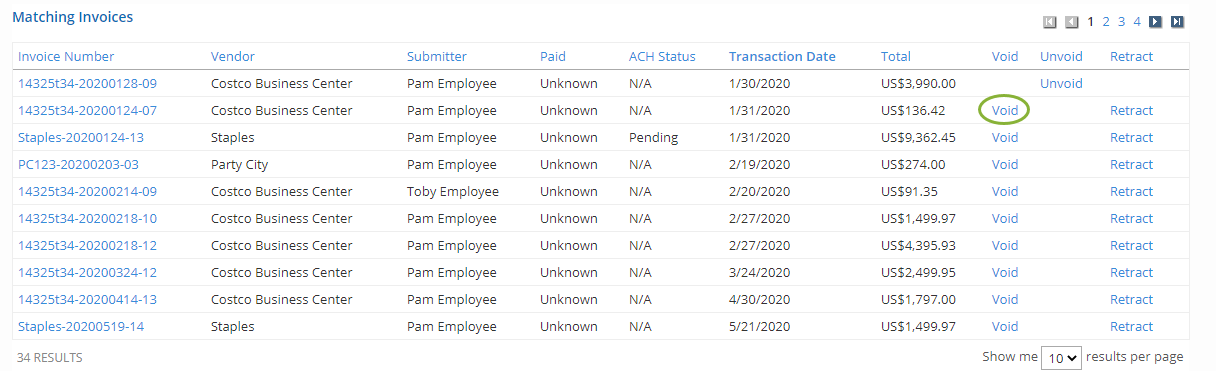
Task: Open invoice 14325t34-20200218-10
Action: [87, 218]
